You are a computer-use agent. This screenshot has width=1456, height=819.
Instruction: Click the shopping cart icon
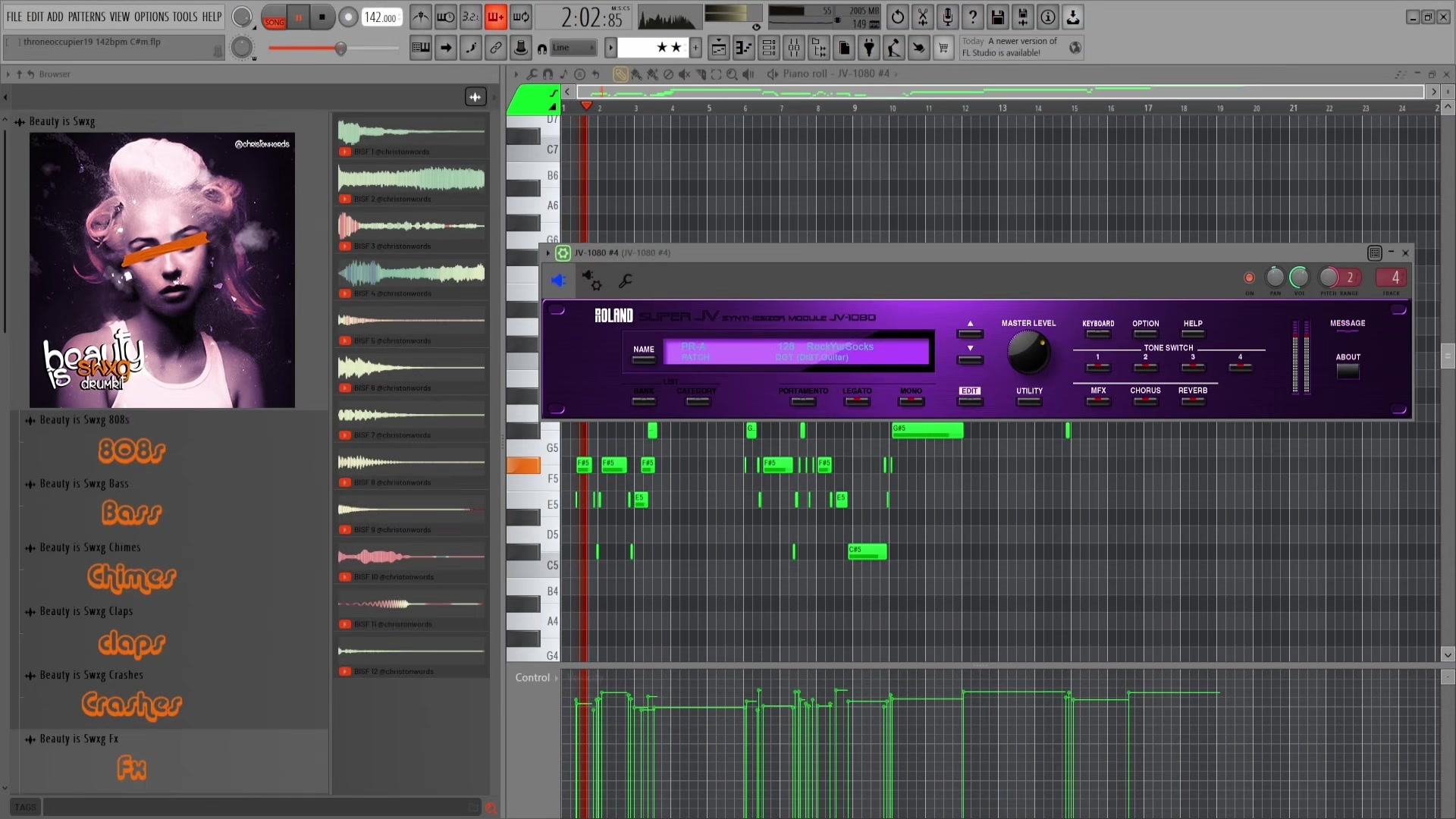(943, 48)
